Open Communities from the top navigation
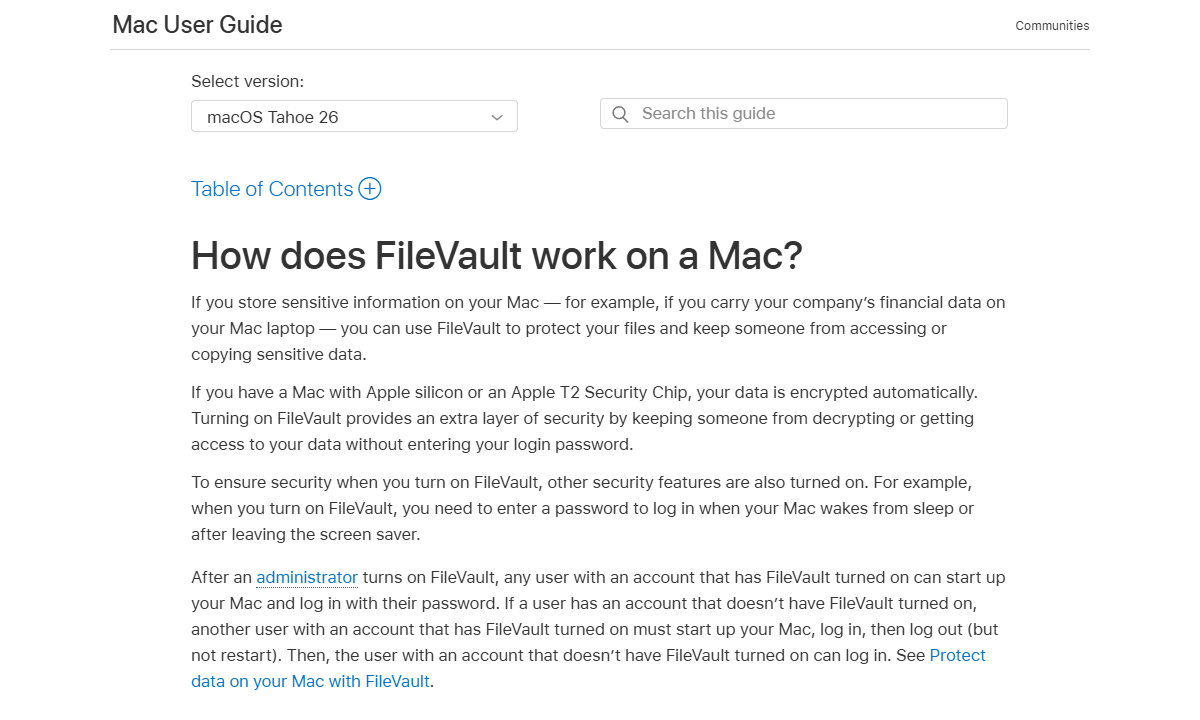This screenshot has height=720, width=1200. pyautogui.click(x=1052, y=25)
